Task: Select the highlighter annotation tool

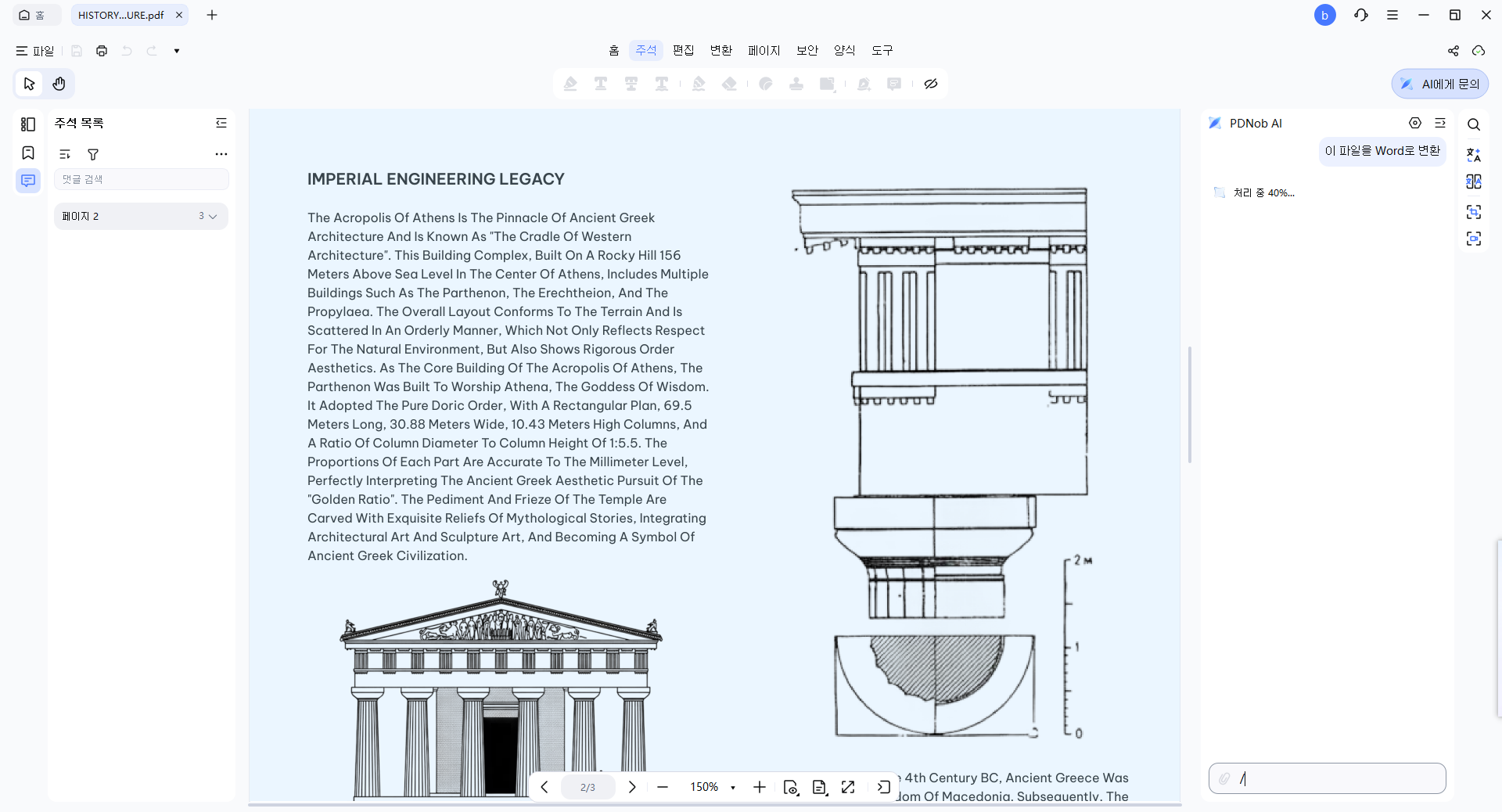Action: point(570,84)
